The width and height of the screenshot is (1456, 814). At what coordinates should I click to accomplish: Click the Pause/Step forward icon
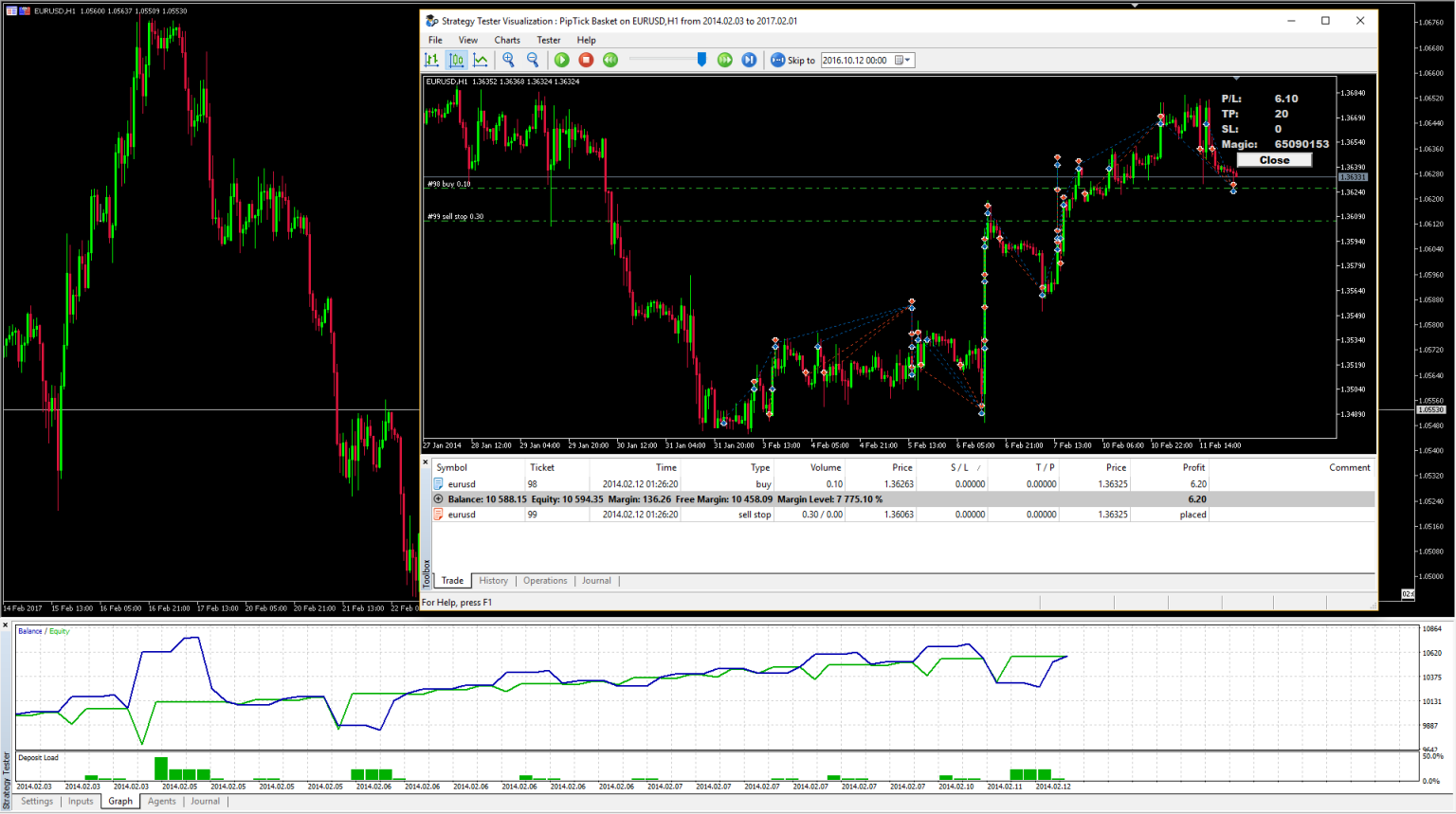(x=749, y=60)
